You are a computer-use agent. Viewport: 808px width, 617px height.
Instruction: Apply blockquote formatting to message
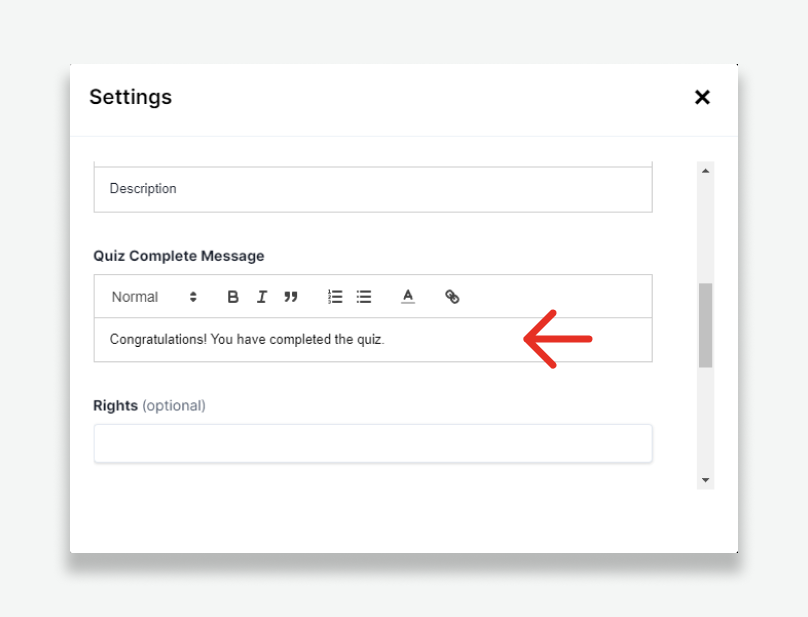click(x=291, y=297)
